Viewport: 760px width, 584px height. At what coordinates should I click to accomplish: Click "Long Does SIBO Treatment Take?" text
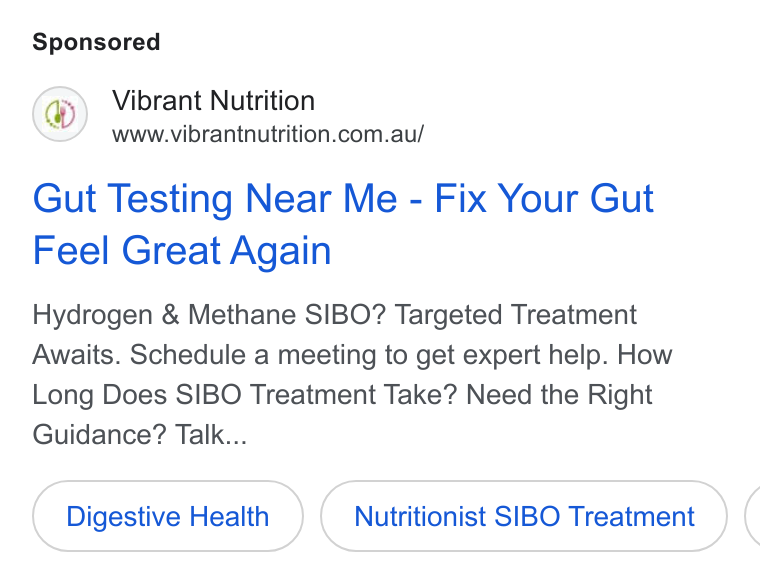tap(245, 395)
